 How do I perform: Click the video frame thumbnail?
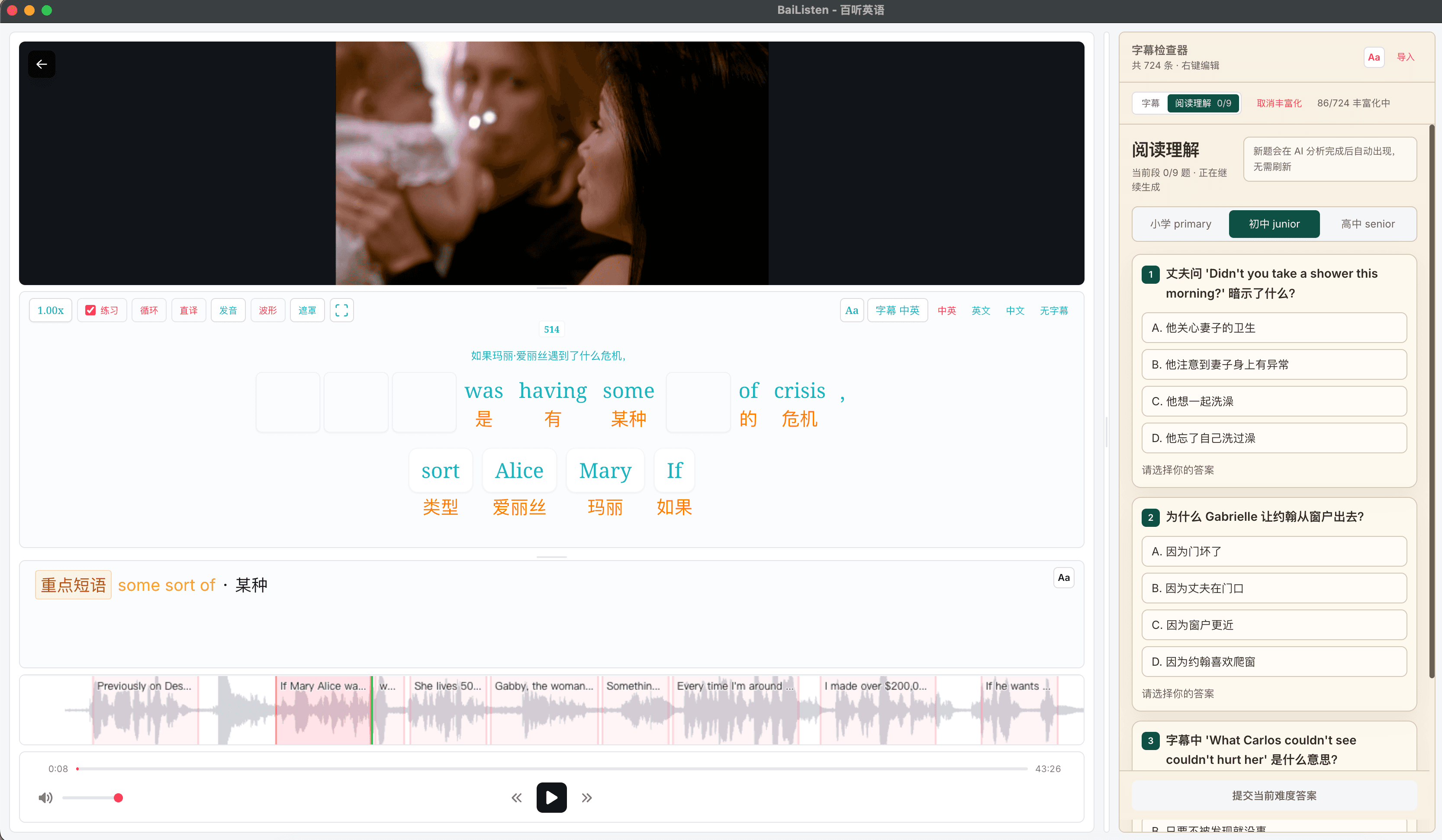click(x=552, y=163)
